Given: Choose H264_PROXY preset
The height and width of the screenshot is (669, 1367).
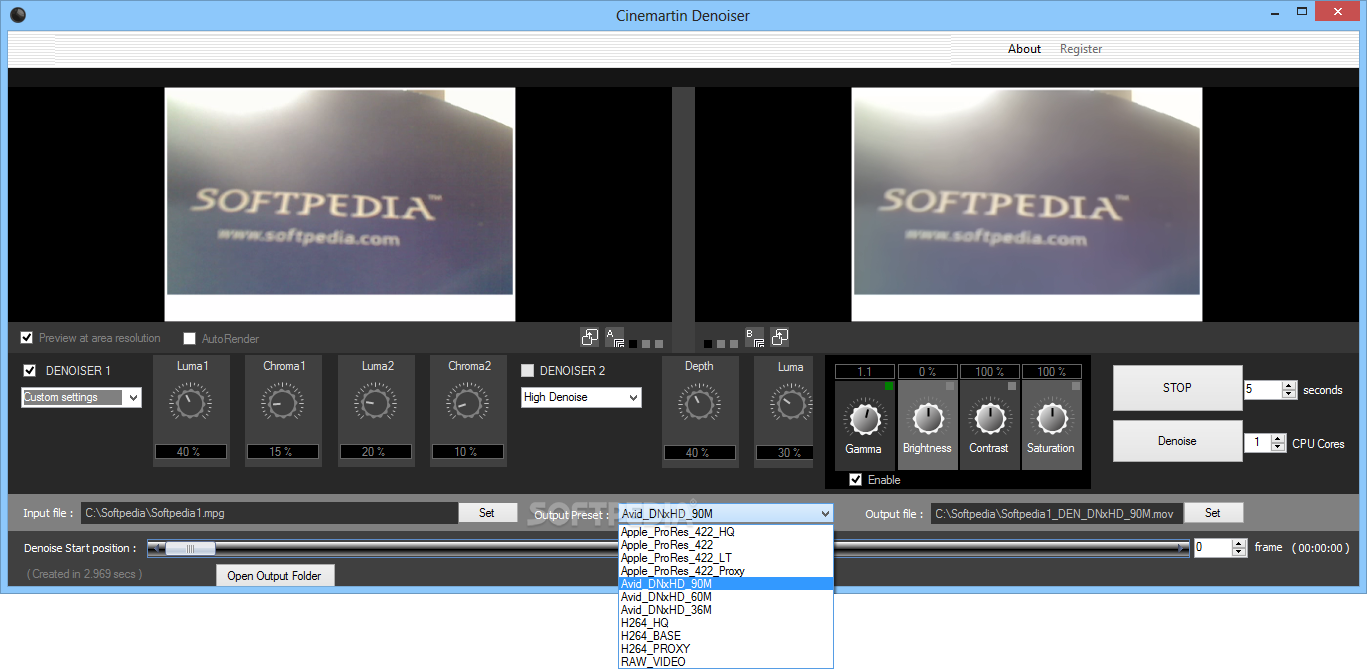Looking at the screenshot, I should point(725,649).
